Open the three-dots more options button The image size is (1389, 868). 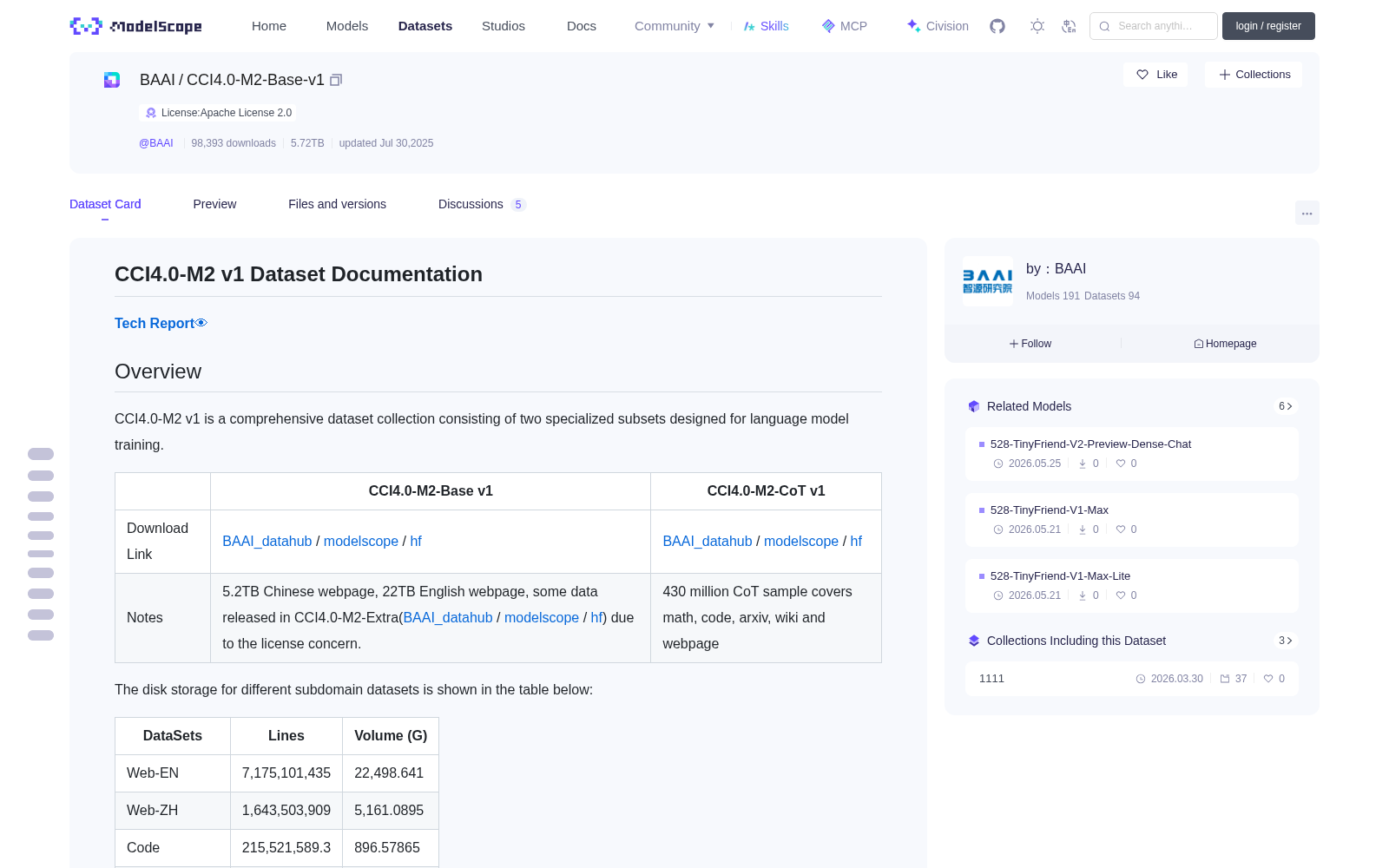point(1307,213)
